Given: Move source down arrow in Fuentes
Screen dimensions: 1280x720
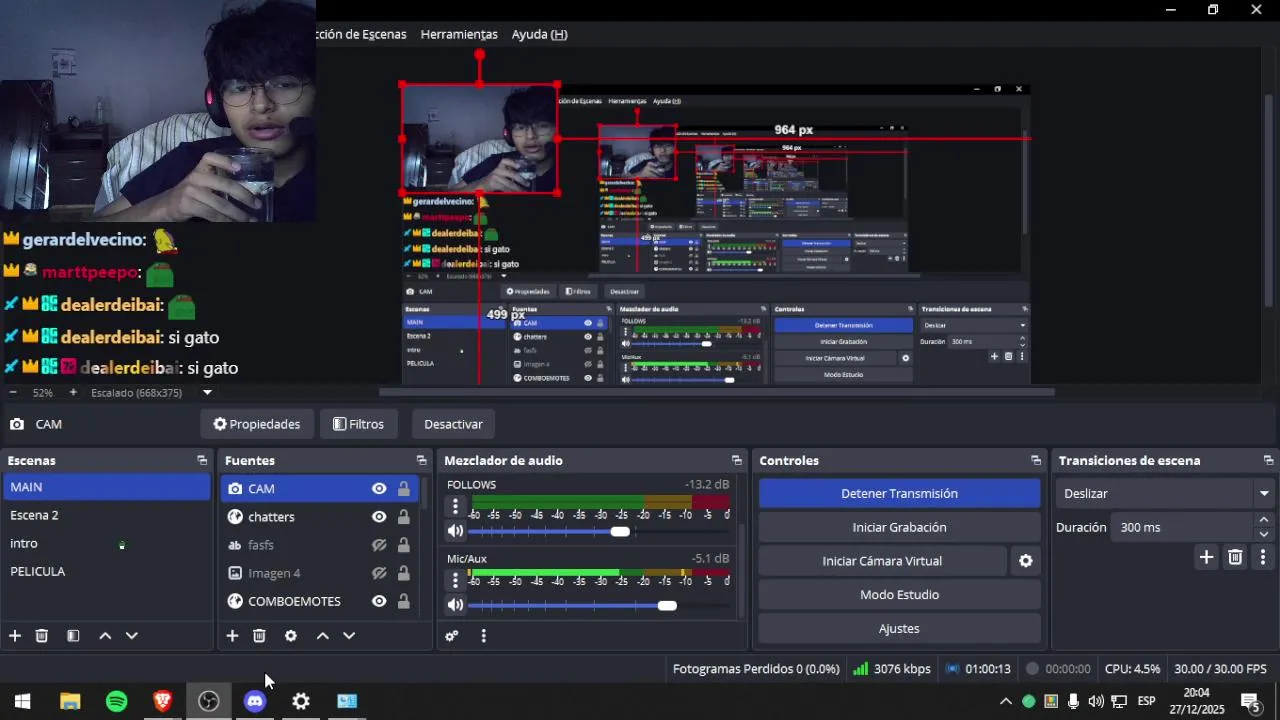Looking at the screenshot, I should tap(349, 636).
